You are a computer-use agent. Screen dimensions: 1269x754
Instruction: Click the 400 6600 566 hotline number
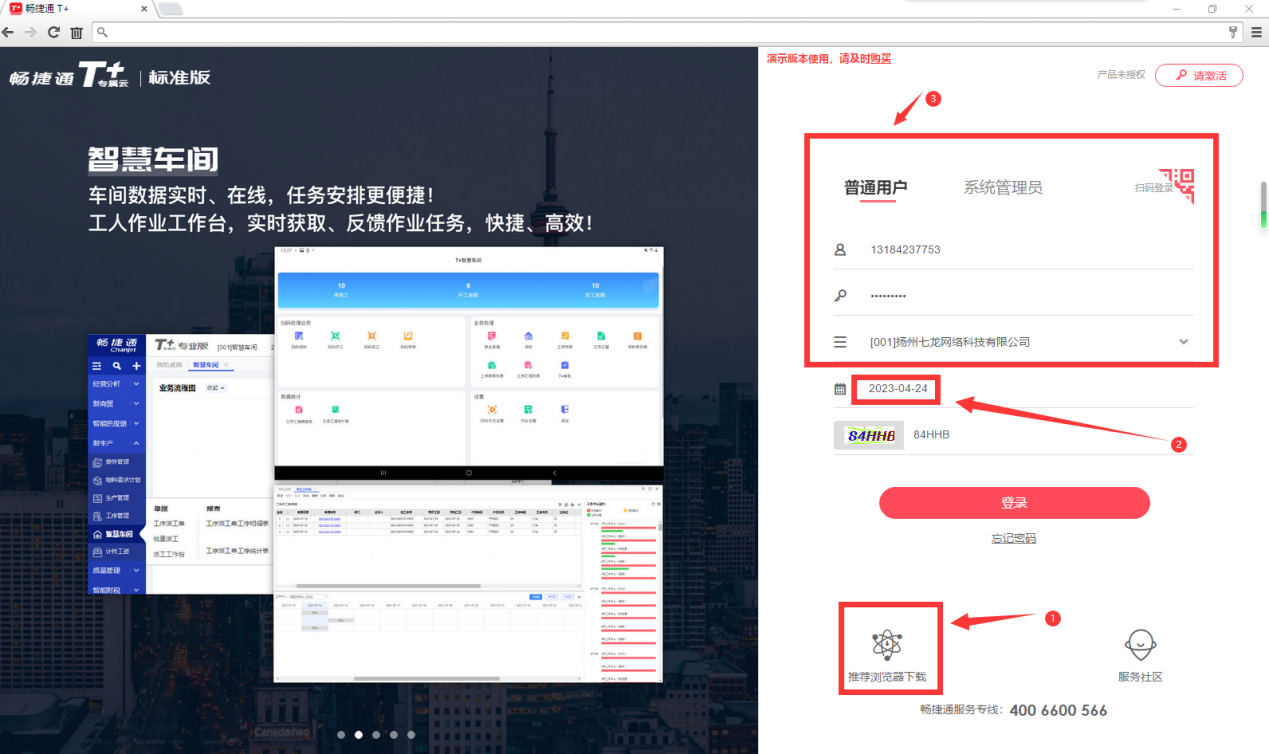(1058, 711)
